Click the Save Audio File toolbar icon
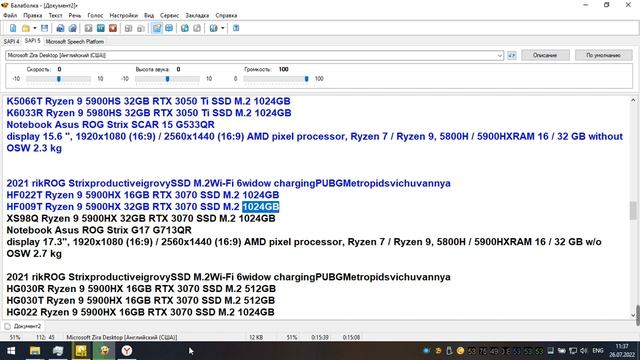This screenshot has width=640, height=360. coord(60,28)
